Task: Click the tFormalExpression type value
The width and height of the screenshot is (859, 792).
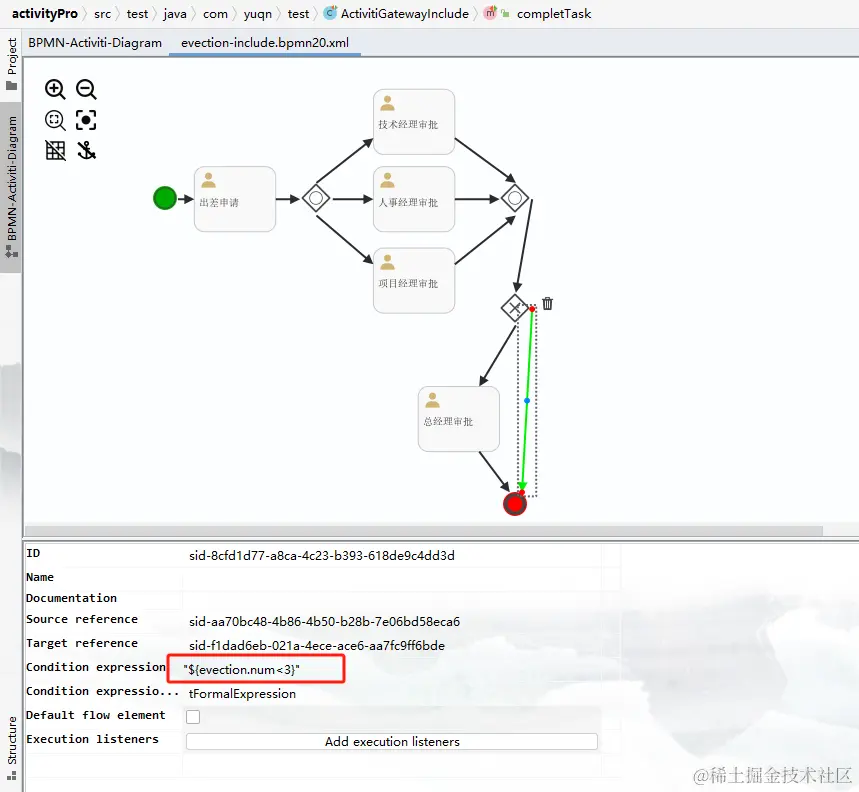Action: point(242,693)
